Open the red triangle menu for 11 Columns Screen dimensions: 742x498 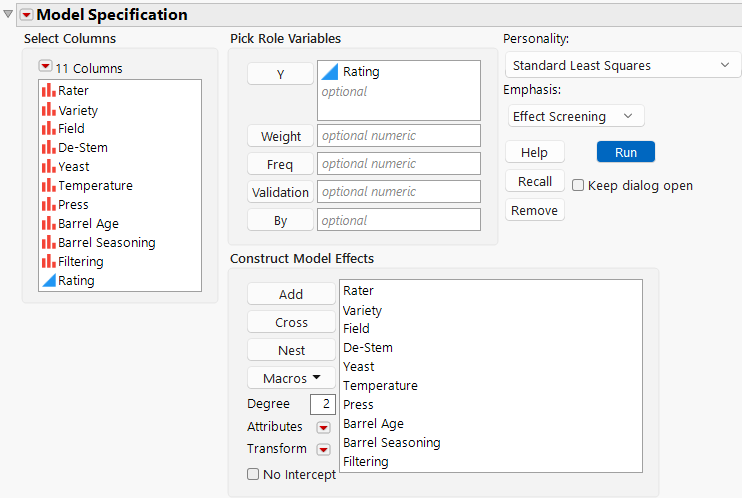(x=45, y=67)
